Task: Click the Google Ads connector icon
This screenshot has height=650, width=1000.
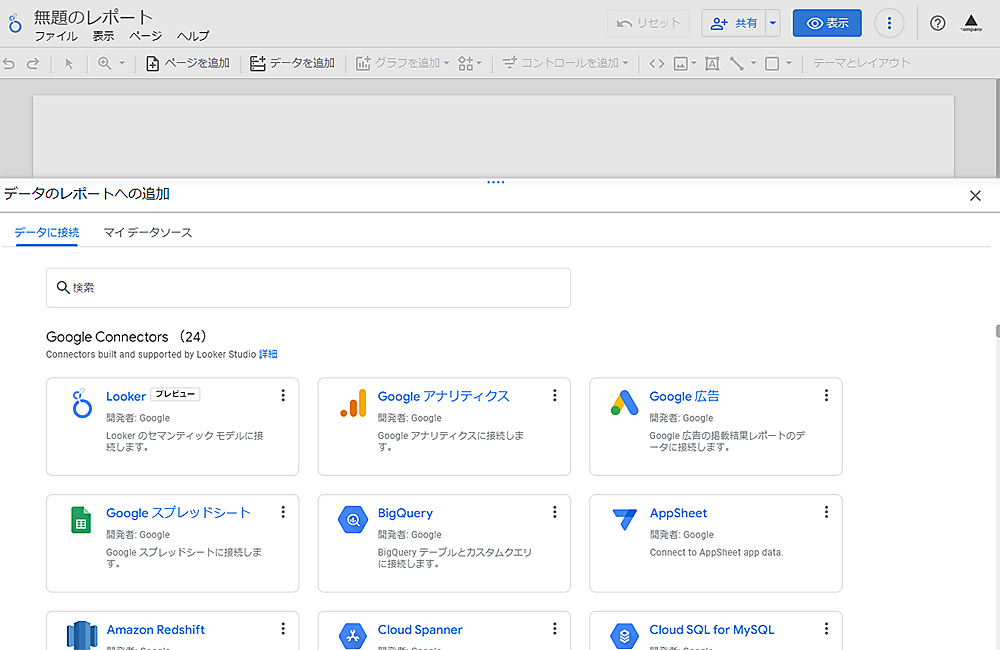Action: (624, 403)
